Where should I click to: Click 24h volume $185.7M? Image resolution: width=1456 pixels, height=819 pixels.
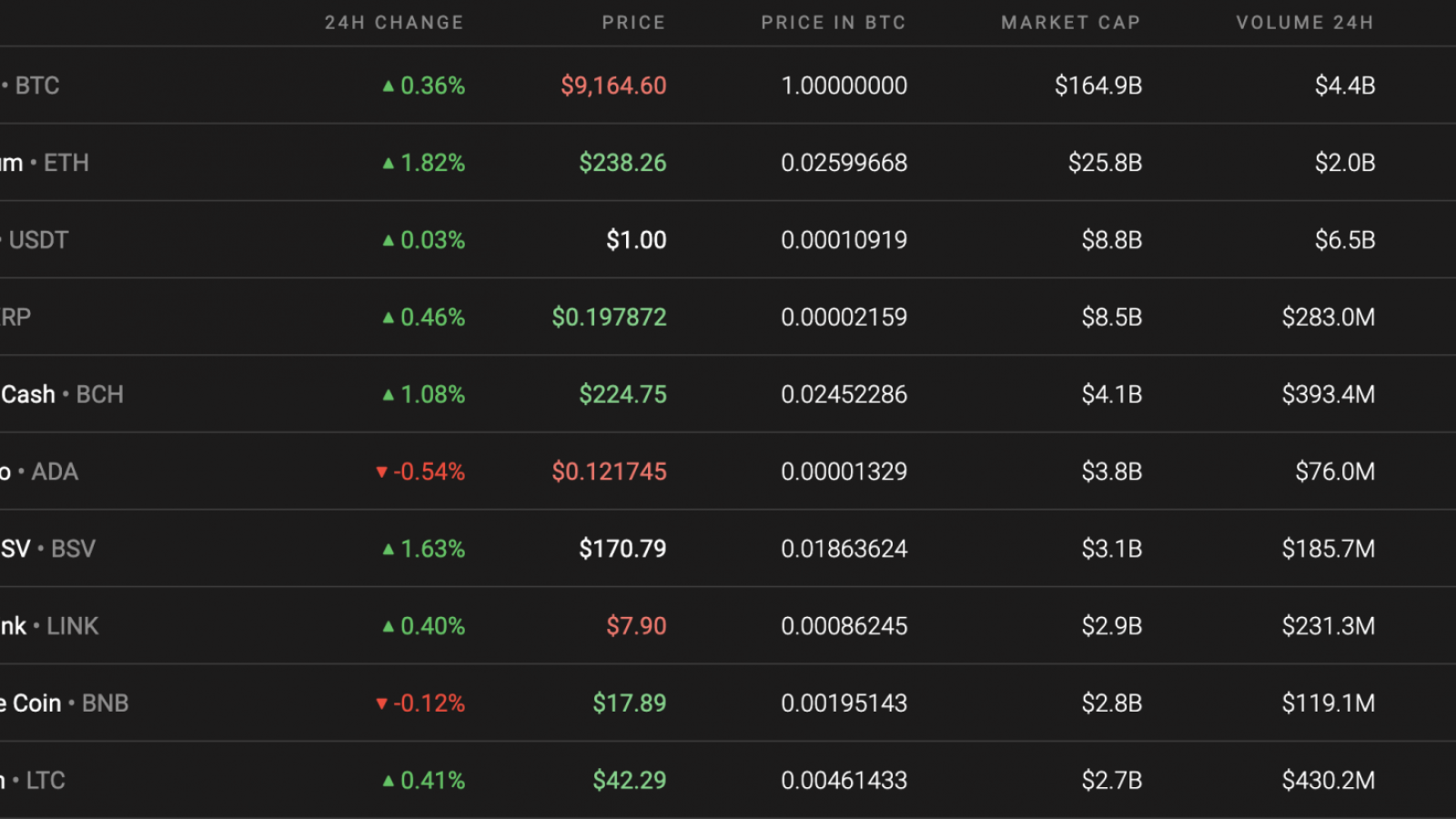[1329, 549]
